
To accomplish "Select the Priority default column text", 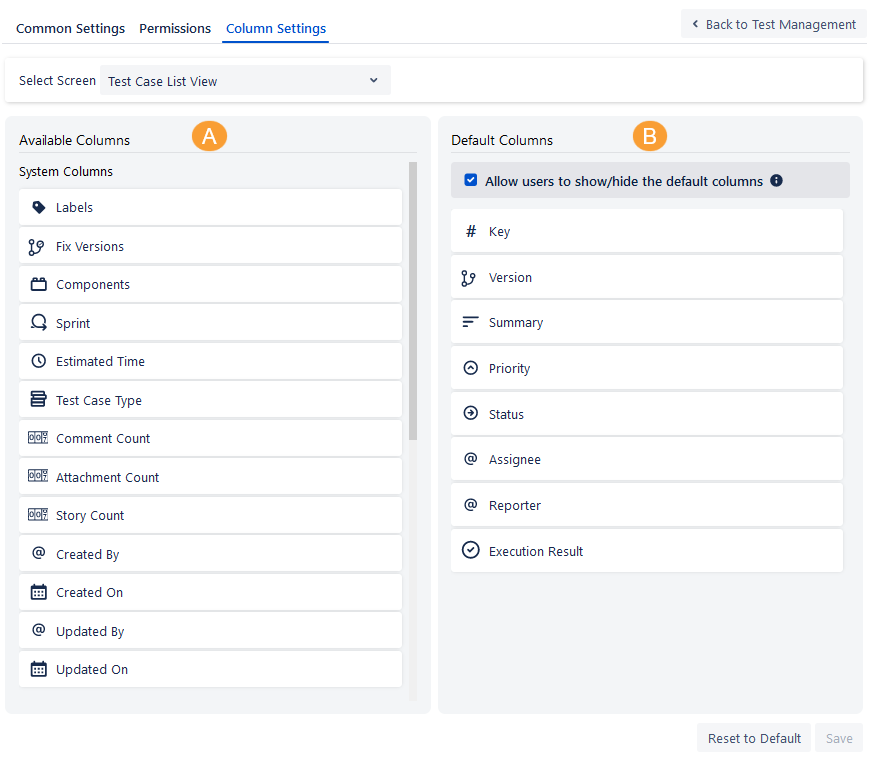I will tap(509, 369).
